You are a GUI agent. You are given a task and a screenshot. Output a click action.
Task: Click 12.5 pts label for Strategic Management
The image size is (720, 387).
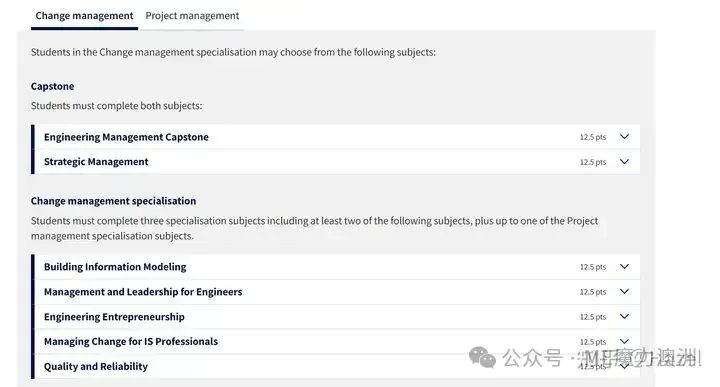pyautogui.click(x=593, y=162)
